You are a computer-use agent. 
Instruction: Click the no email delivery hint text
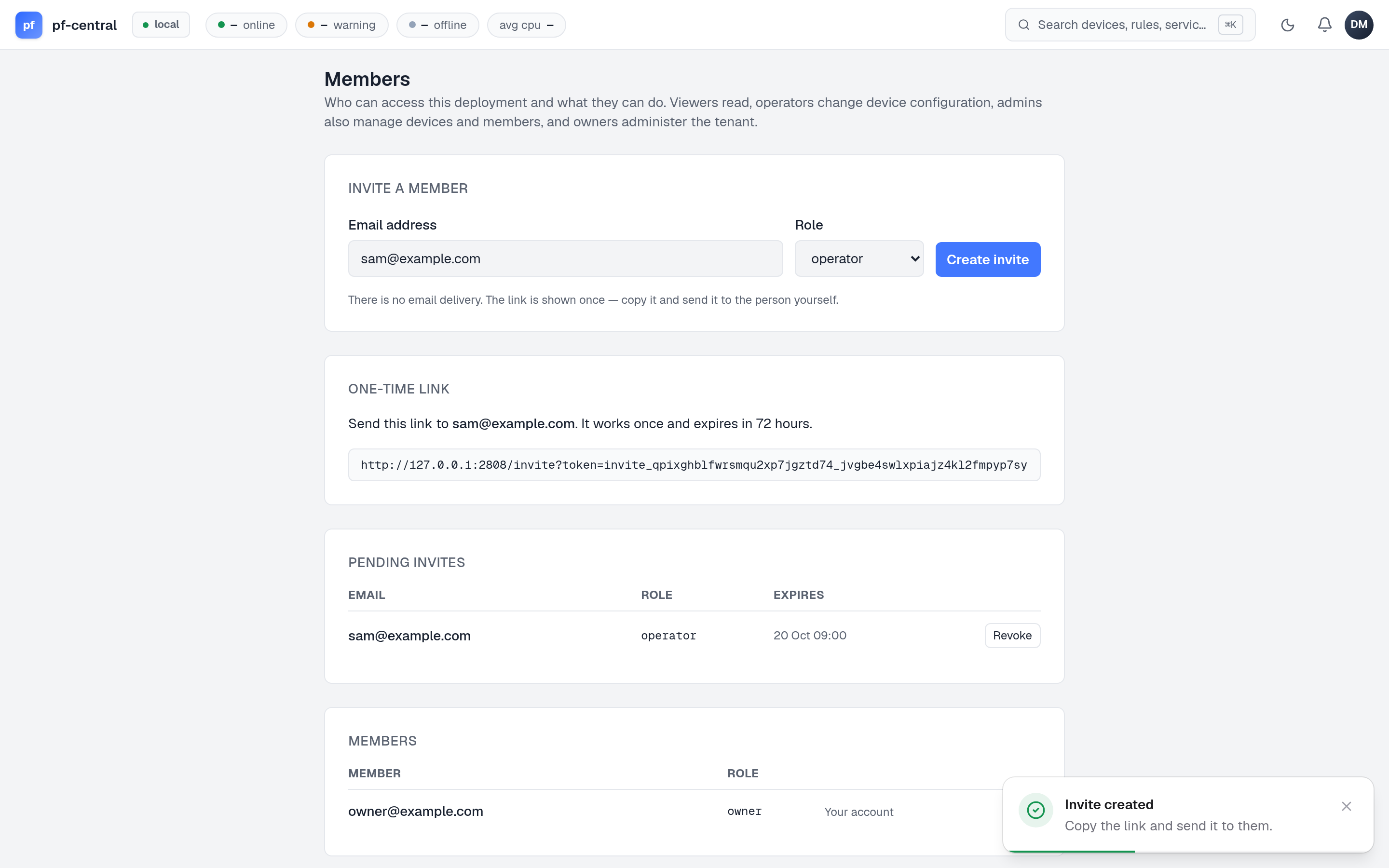coord(593,299)
